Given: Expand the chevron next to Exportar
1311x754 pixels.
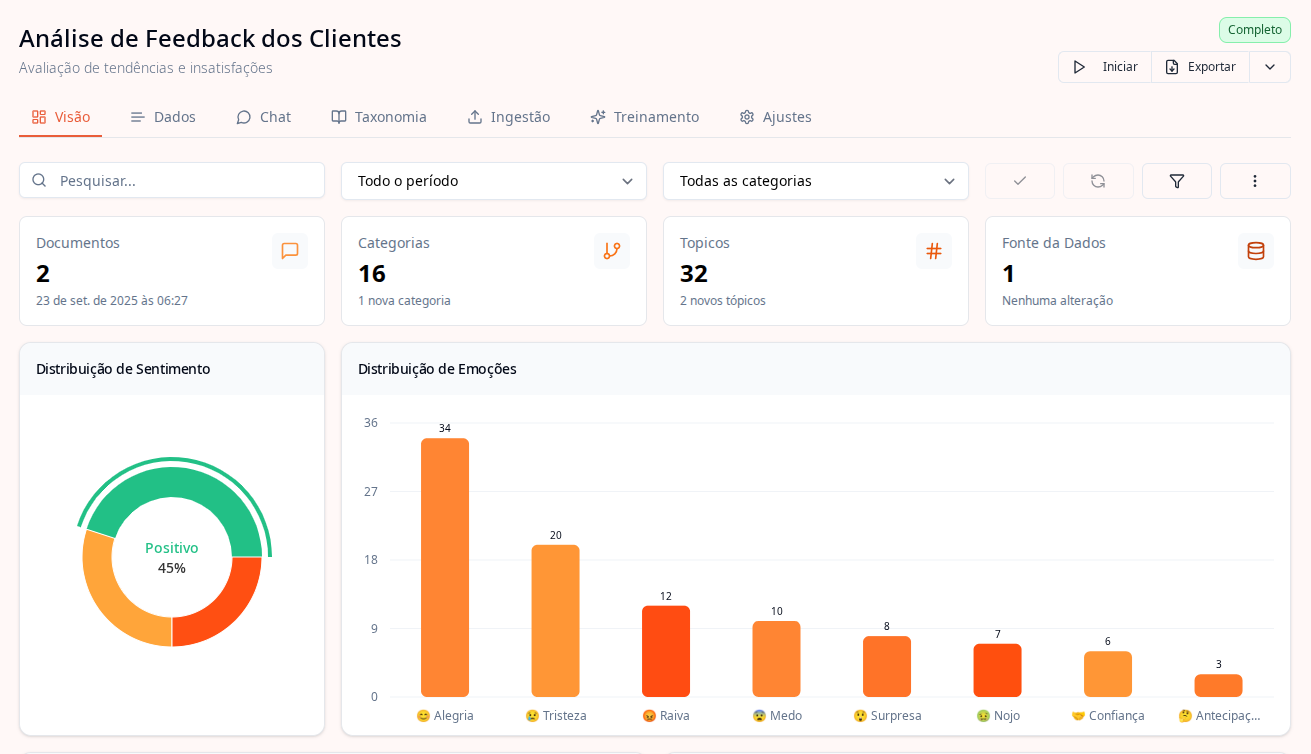Looking at the screenshot, I should pyautogui.click(x=1269, y=67).
